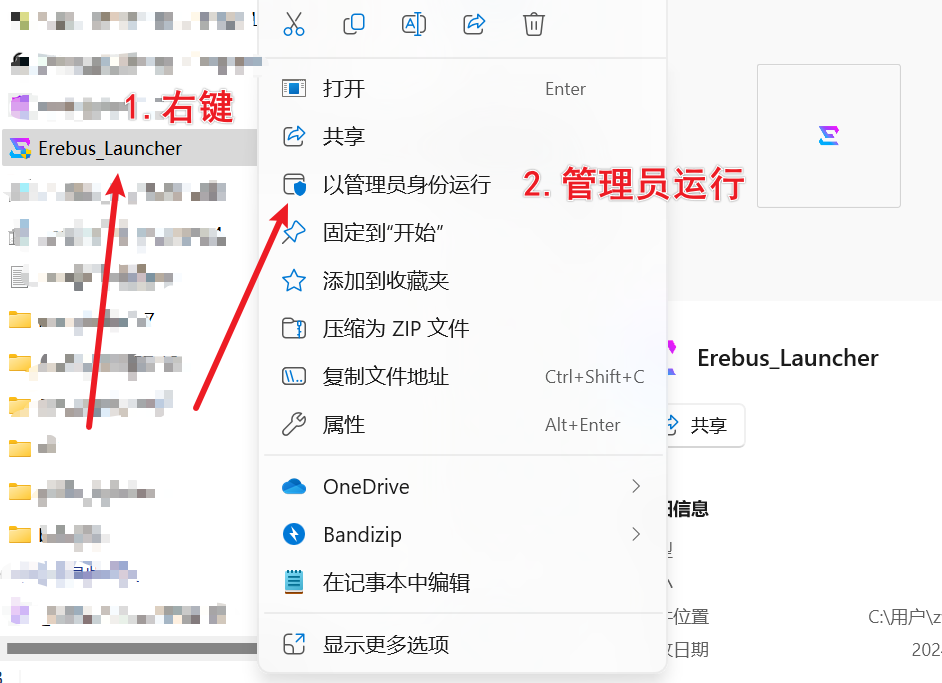The image size is (942, 683).
Task: Expand the OneDrive submenu arrow
Action: pos(636,487)
